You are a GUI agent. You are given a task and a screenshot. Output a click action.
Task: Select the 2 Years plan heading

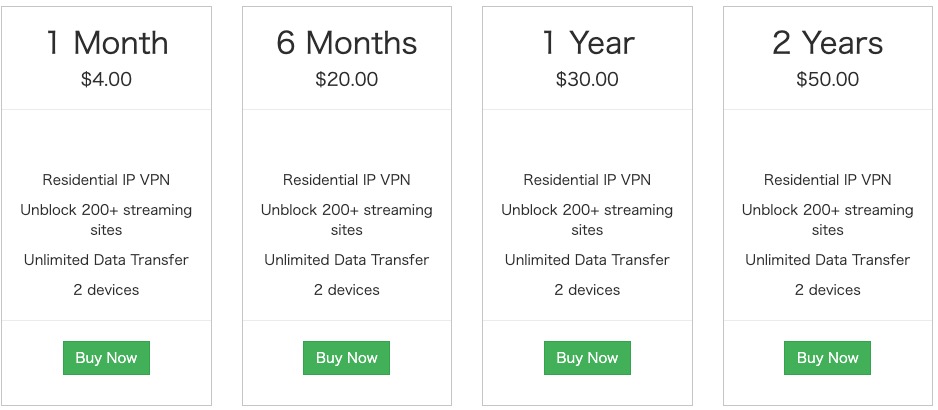tap(827, 43)
